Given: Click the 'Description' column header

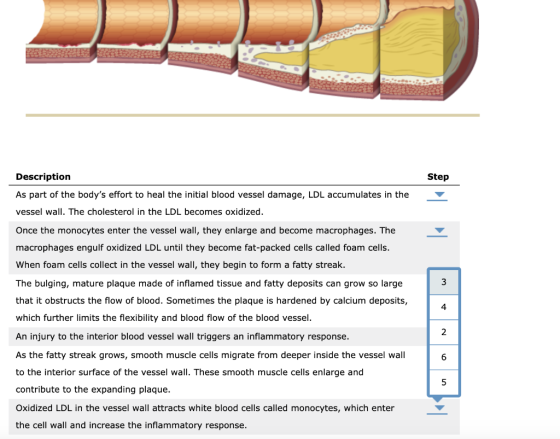Looking at the screenshot, I should pos(43,177).
